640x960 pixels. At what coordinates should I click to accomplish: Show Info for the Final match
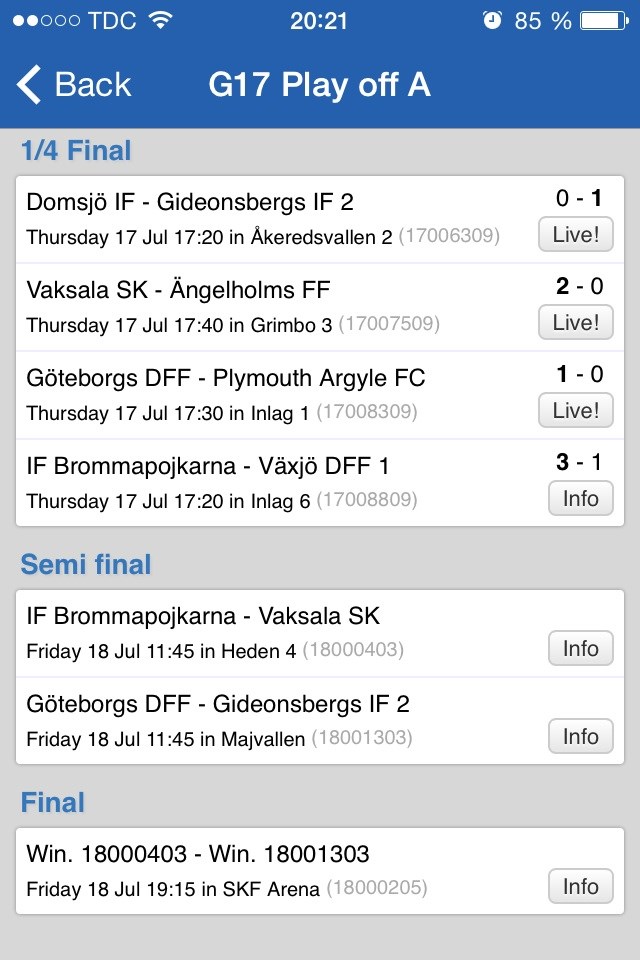pyautogui.click(x=580, y=886)
